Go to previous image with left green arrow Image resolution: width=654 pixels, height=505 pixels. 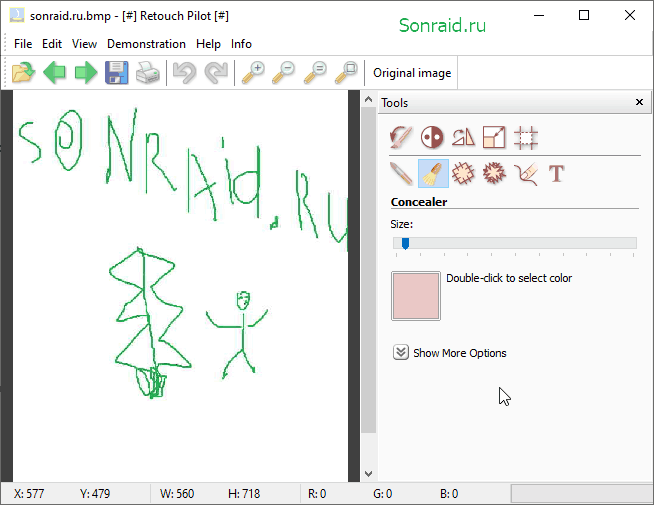tap(54, 73)
